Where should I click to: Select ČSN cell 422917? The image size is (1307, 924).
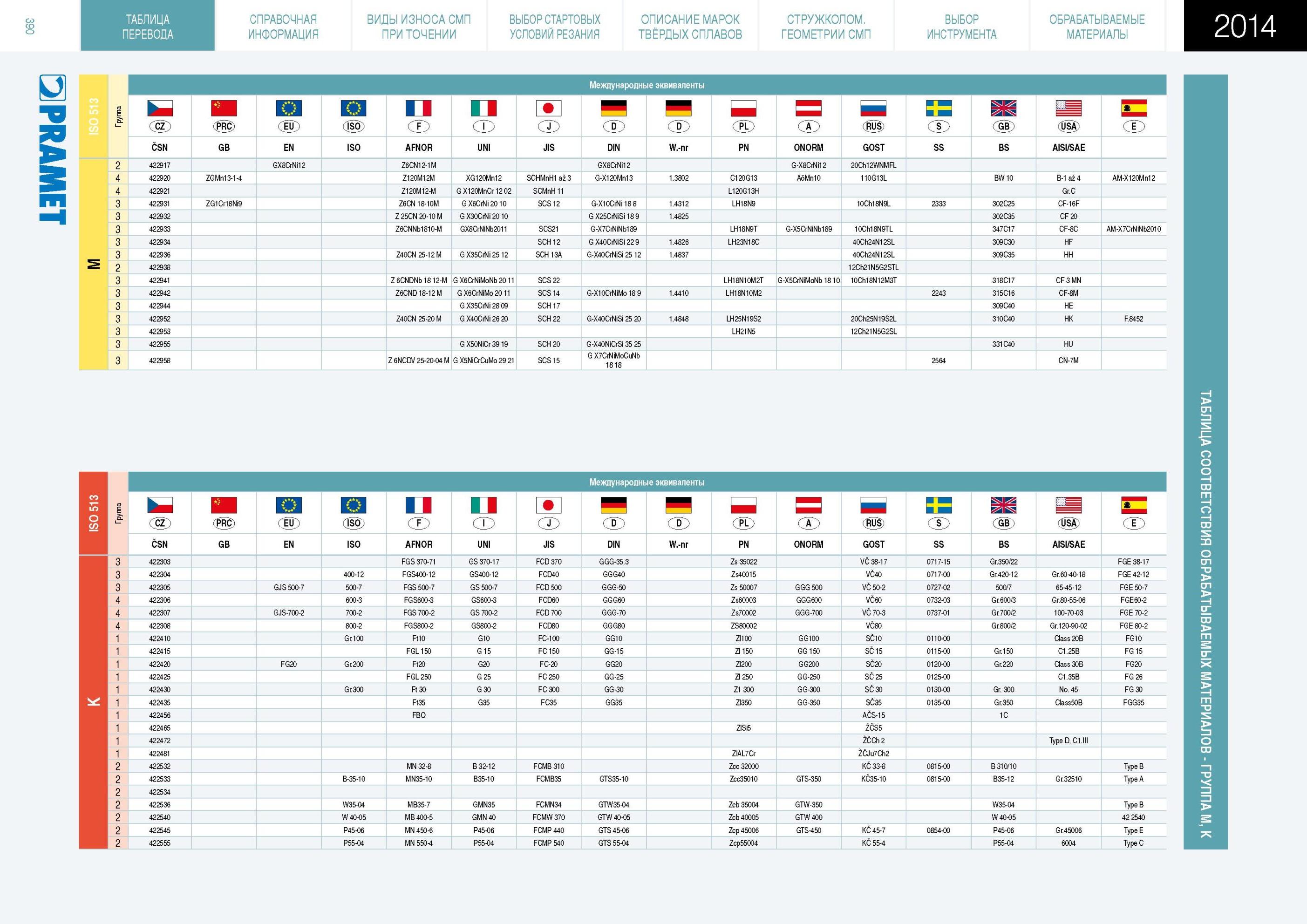pos(159,165)
